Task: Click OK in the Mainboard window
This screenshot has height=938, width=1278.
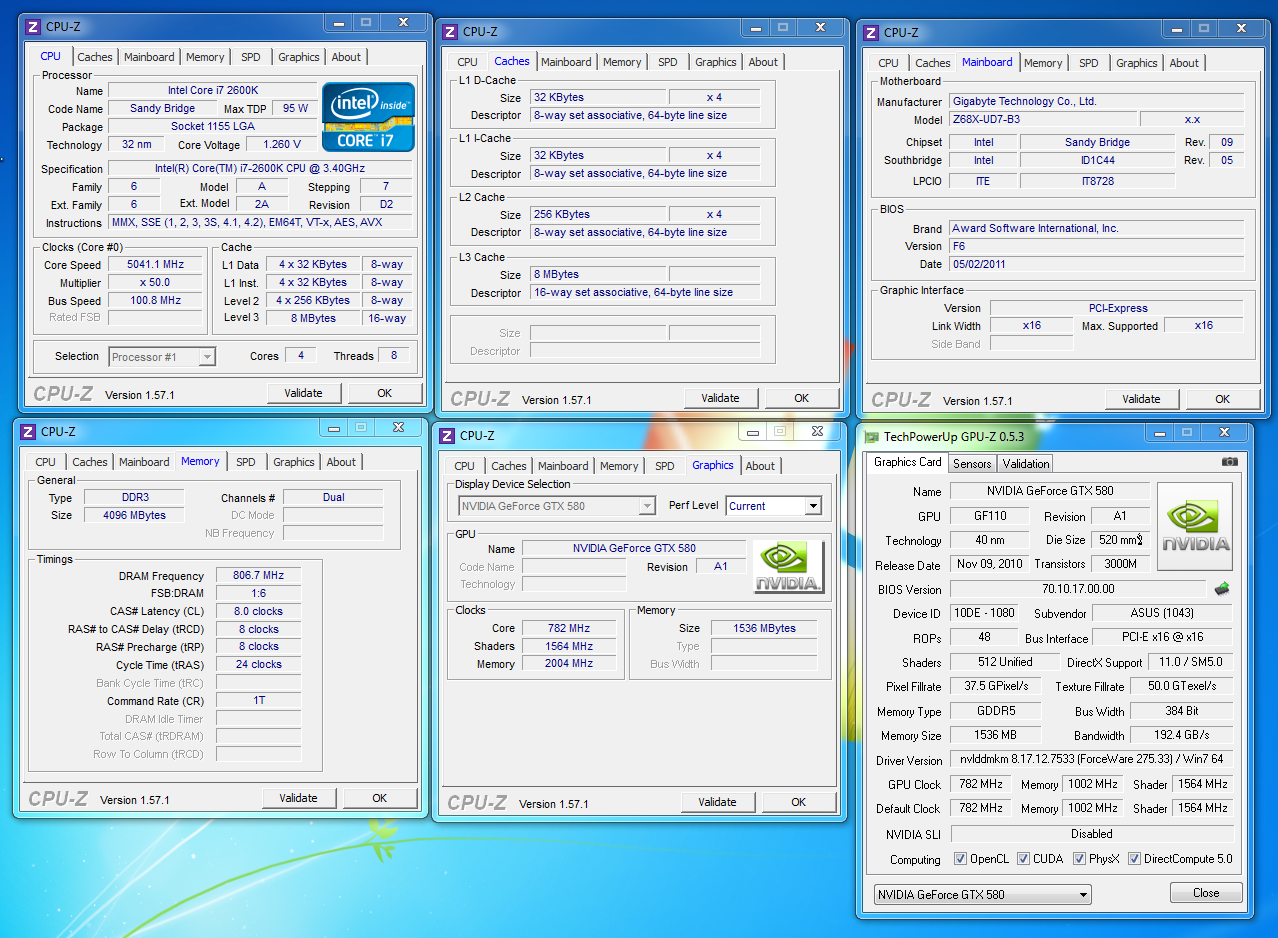Action: click(x=1222, y=399)
